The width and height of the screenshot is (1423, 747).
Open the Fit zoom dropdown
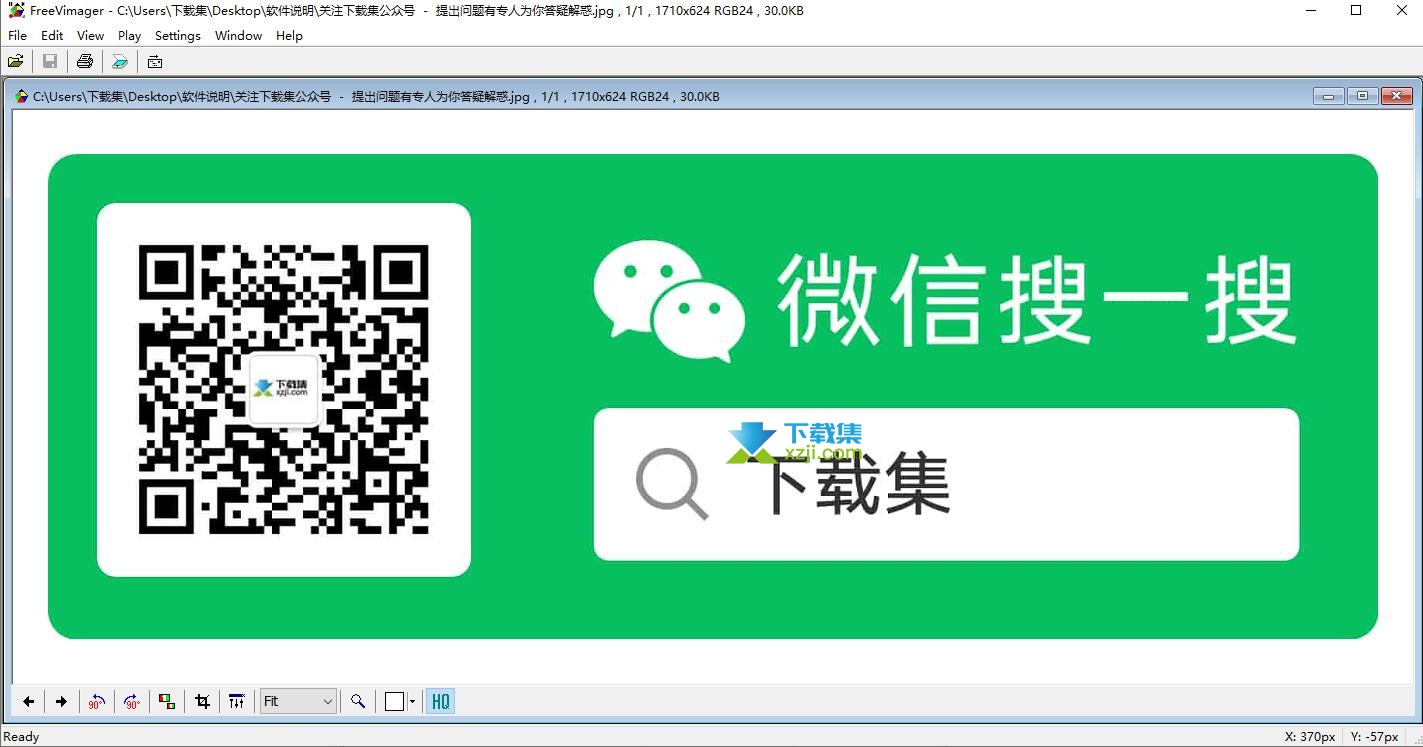[x=298, y=701]
